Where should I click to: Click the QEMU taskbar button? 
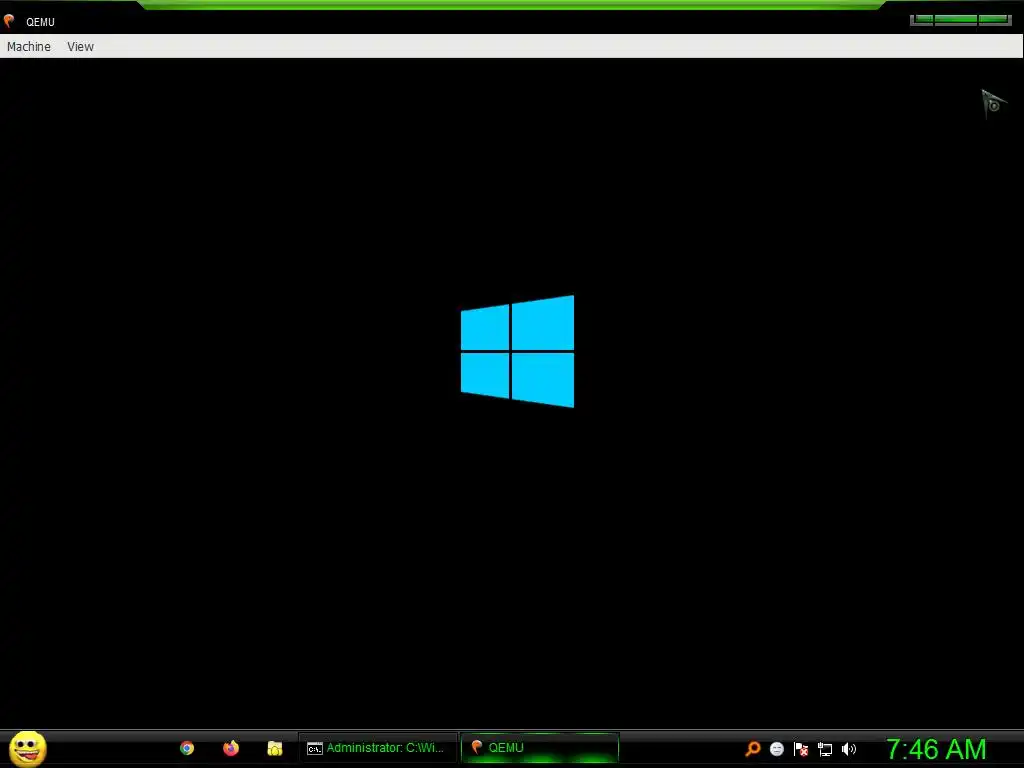tap(540, 748)
